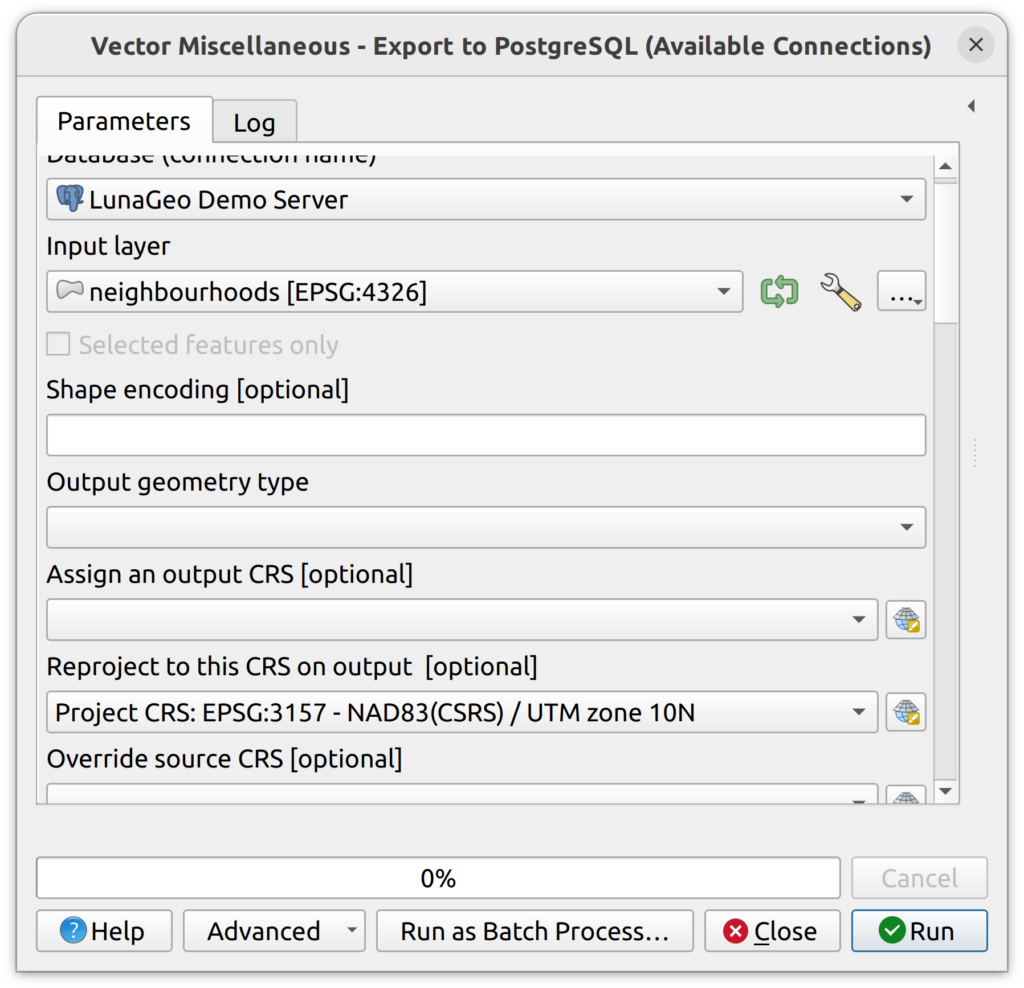Expand the Output geometry type dropdown
Image resolution: width=1024 pixels, height=988 pixels.
point(486,527)
